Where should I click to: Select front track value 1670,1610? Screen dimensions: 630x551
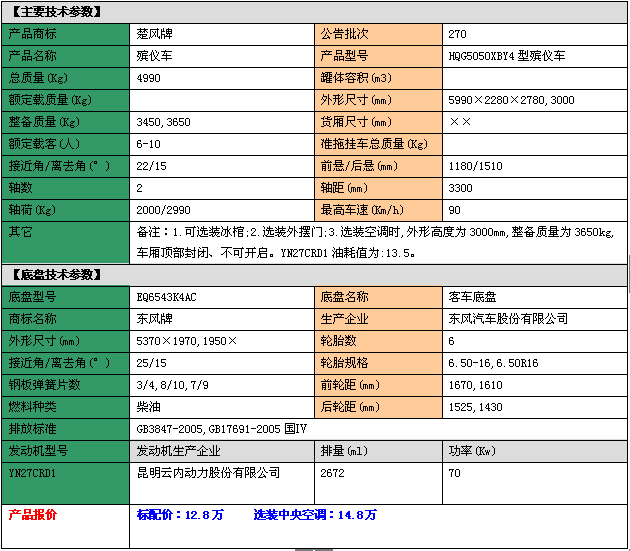click(x=475, y=385)
